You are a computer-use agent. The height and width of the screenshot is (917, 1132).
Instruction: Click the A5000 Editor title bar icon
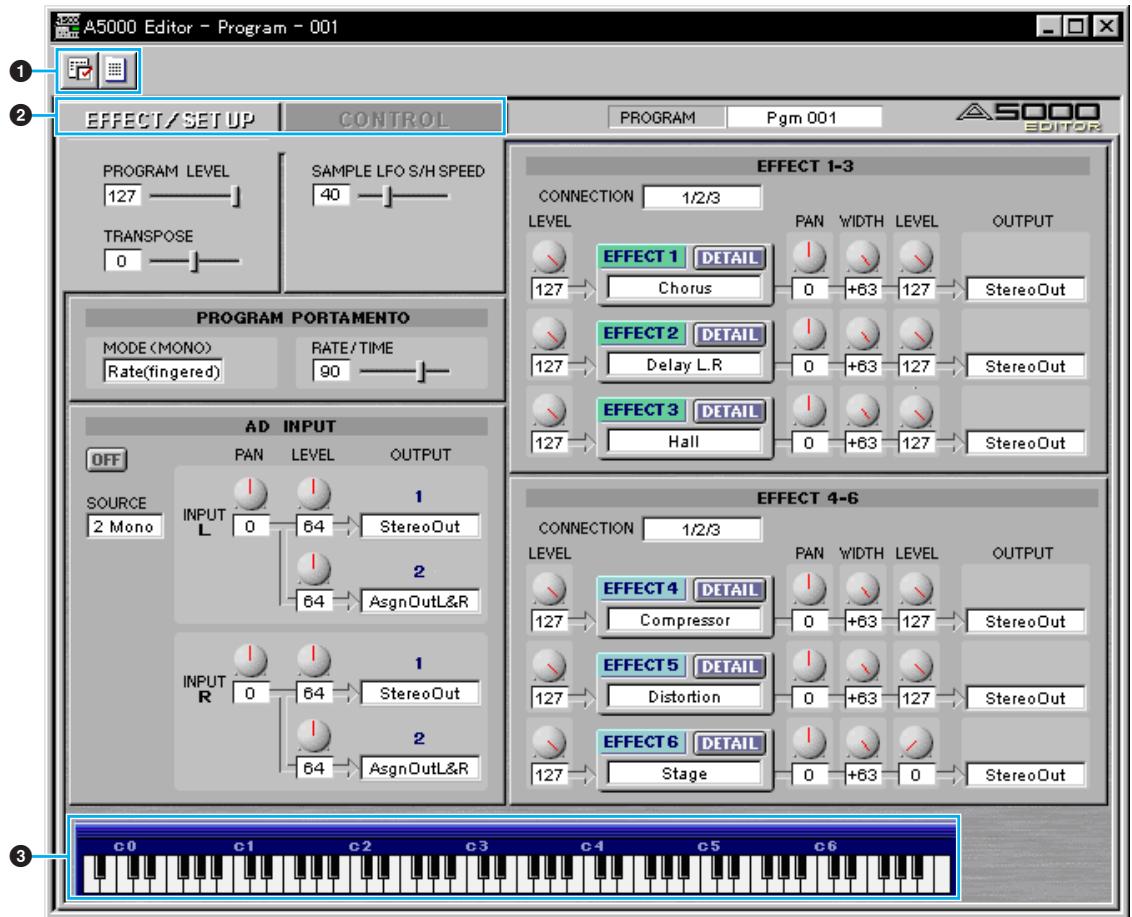67,26
